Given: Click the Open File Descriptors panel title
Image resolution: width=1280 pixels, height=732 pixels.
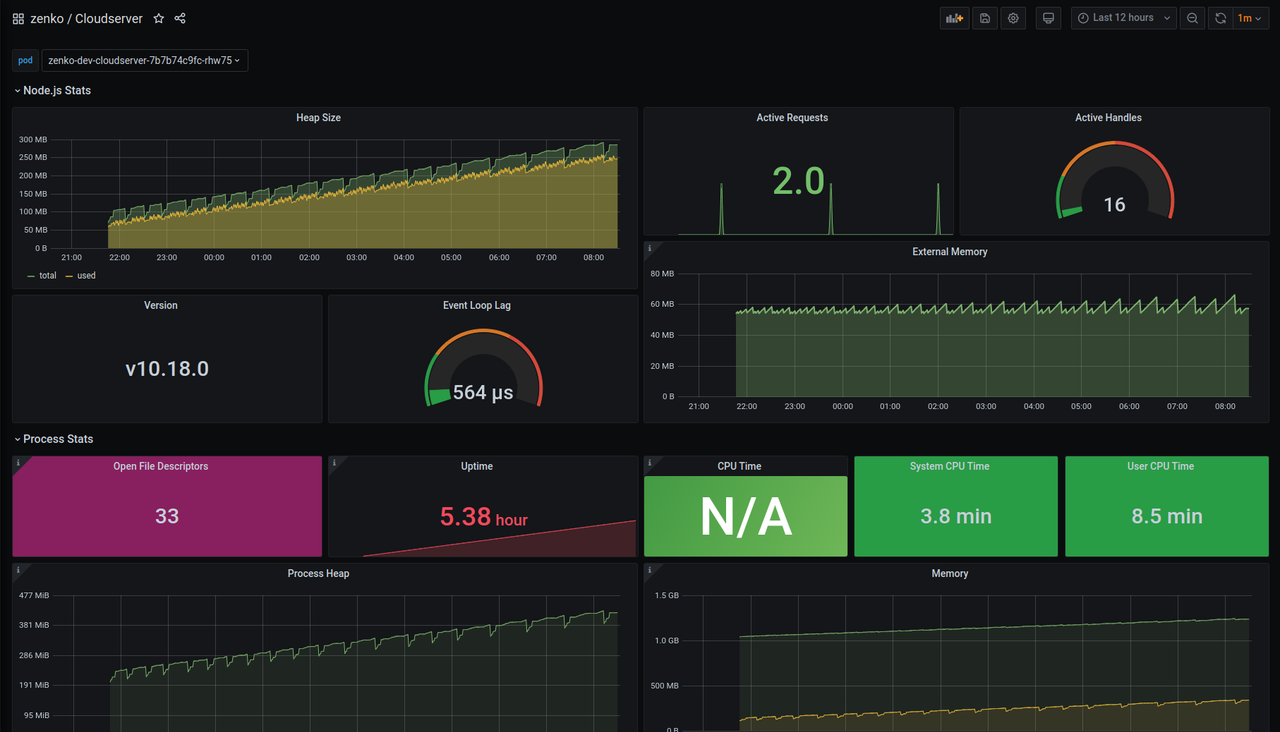Looking at the screenshot, I should point(160,466).
